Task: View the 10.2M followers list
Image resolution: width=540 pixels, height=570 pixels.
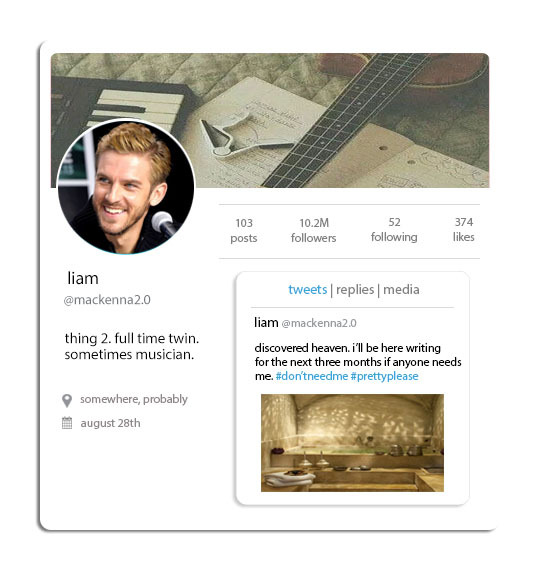Action: pyautogui.click(x=313, y=230)
